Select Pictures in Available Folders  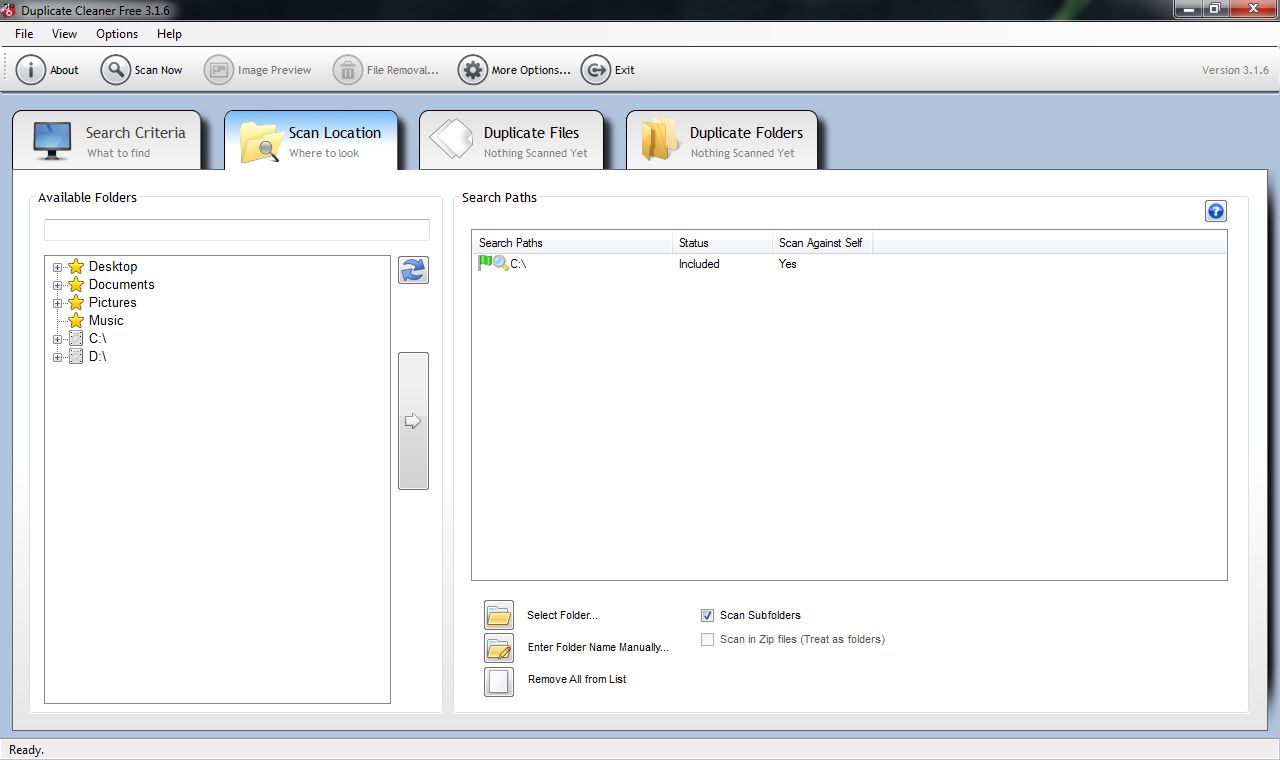point(112,303)
